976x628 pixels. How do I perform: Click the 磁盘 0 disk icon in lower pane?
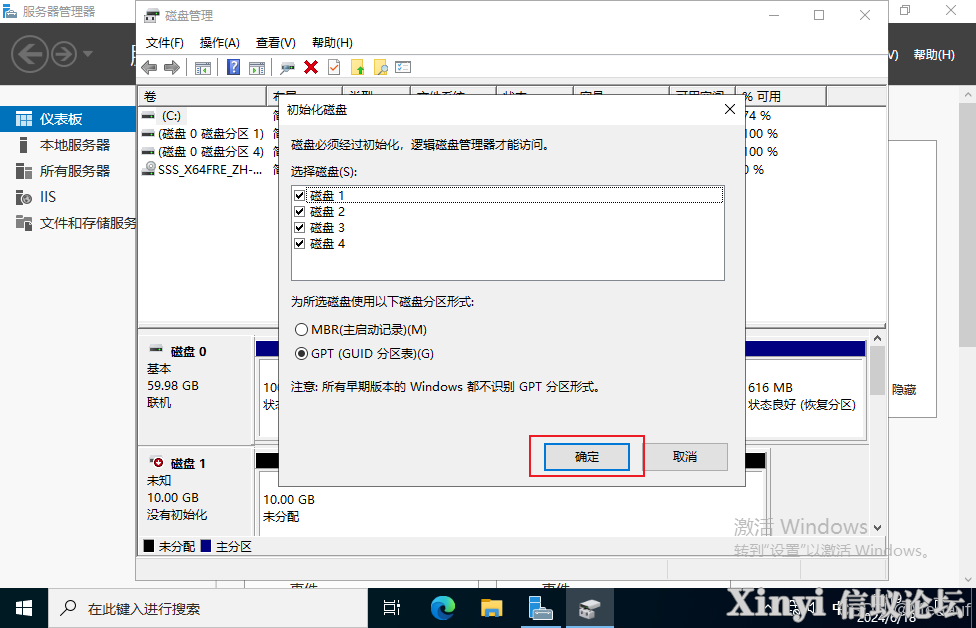[156, 350]
